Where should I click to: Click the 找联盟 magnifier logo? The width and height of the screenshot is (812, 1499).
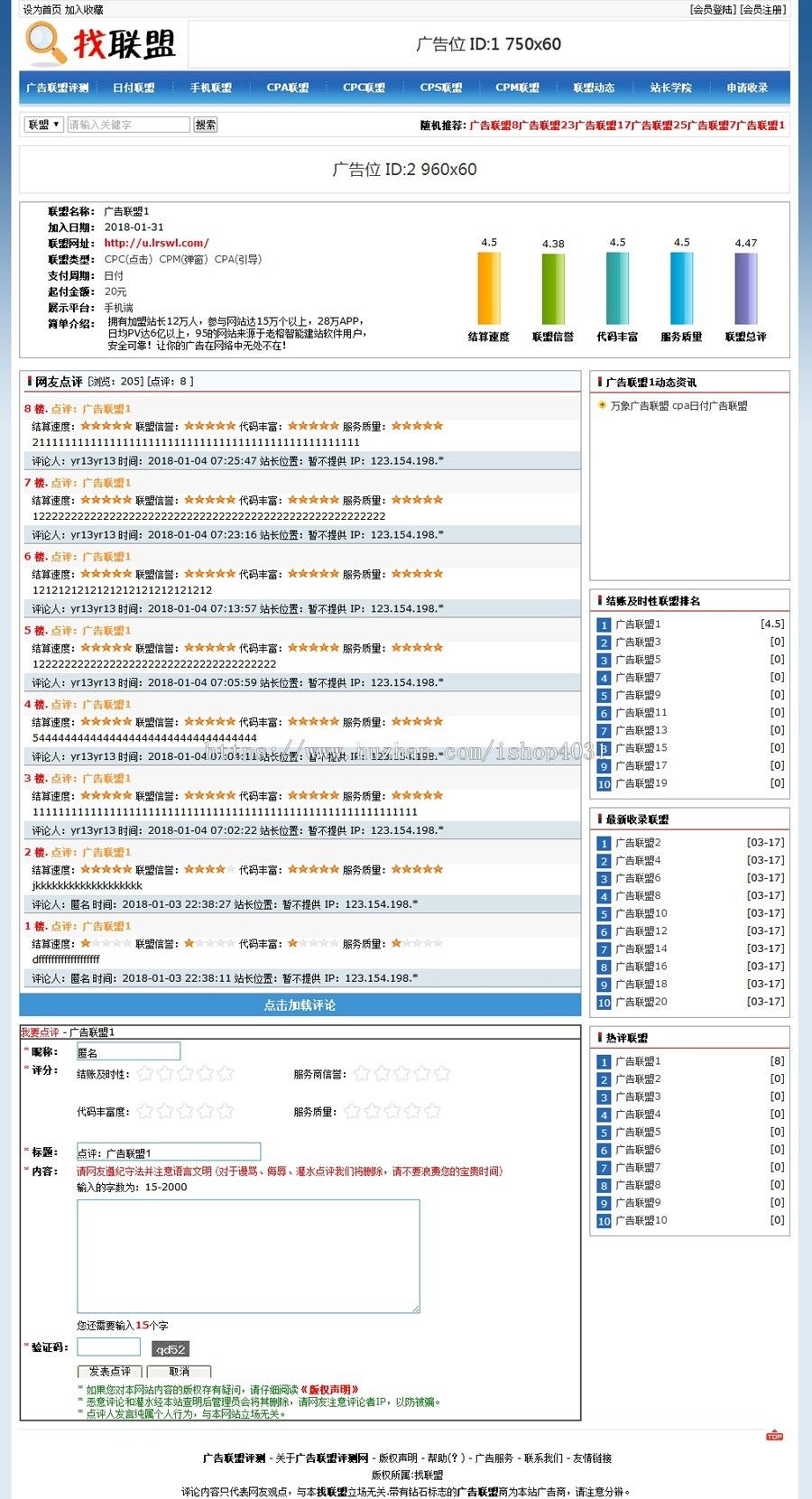101,43
